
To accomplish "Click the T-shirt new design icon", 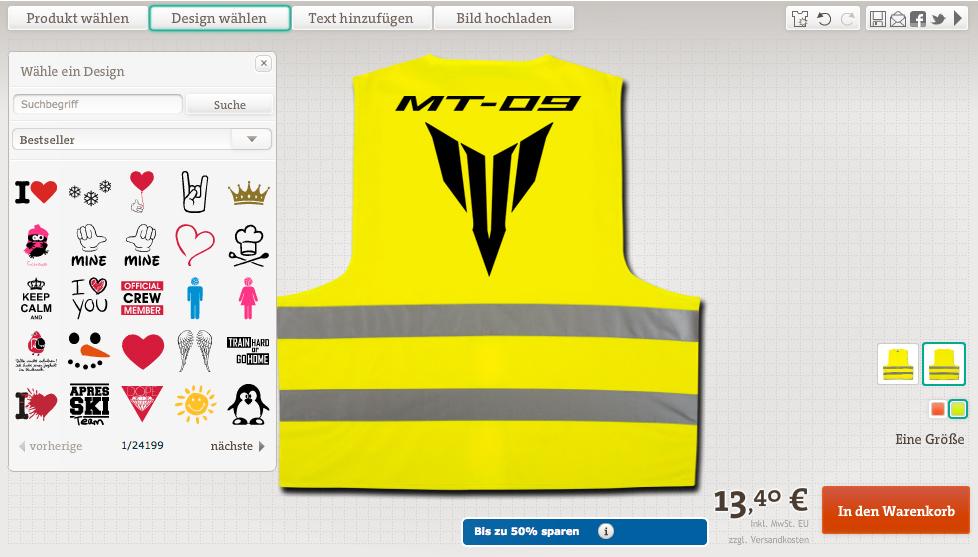I will [x=799, y=19].
